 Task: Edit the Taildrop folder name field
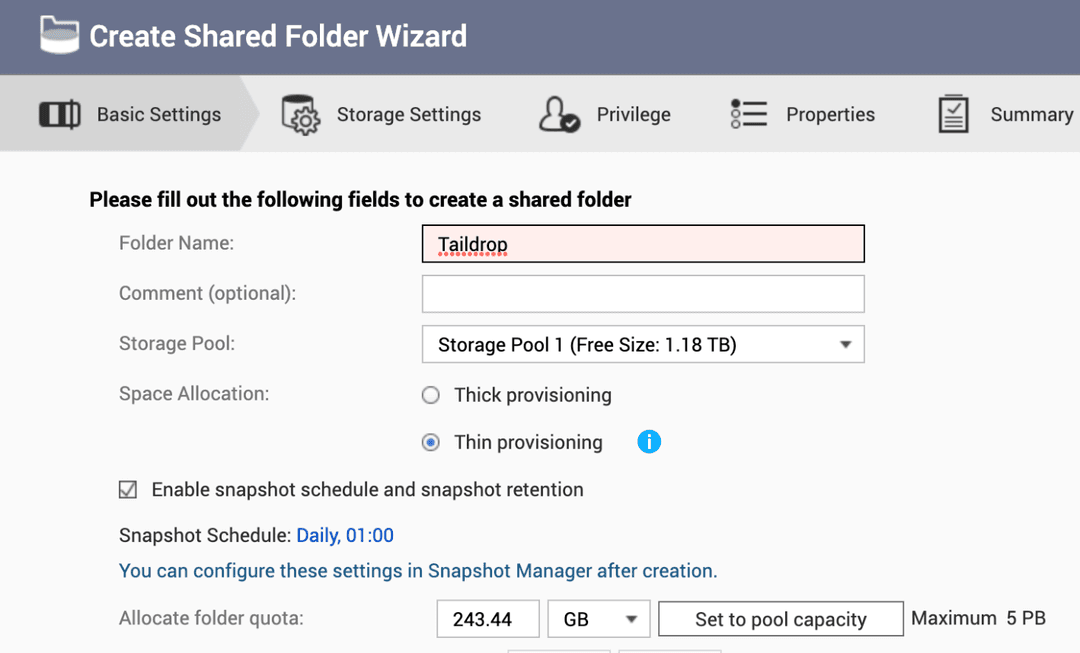643,243
